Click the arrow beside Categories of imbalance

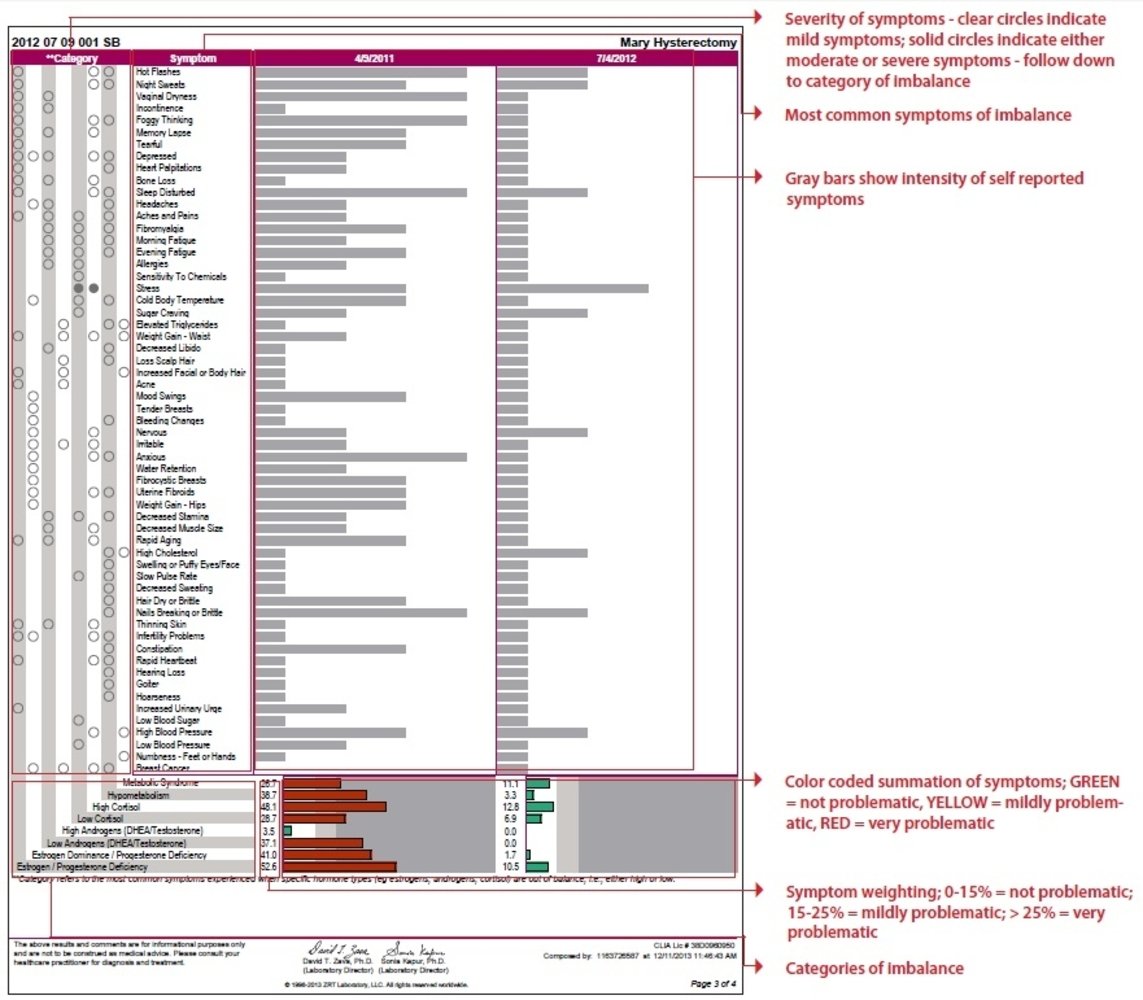[x=758, y=966]
